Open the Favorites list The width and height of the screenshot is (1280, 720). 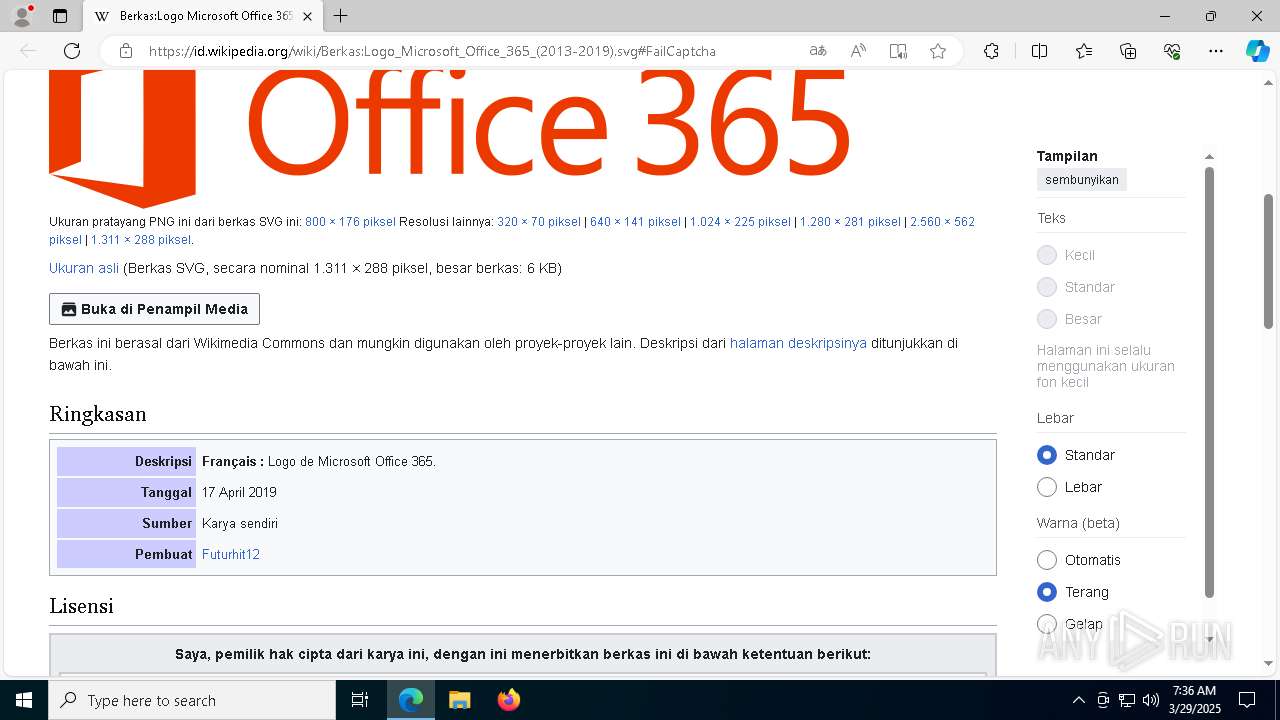pyautogui.click(x=1084, y=51)
